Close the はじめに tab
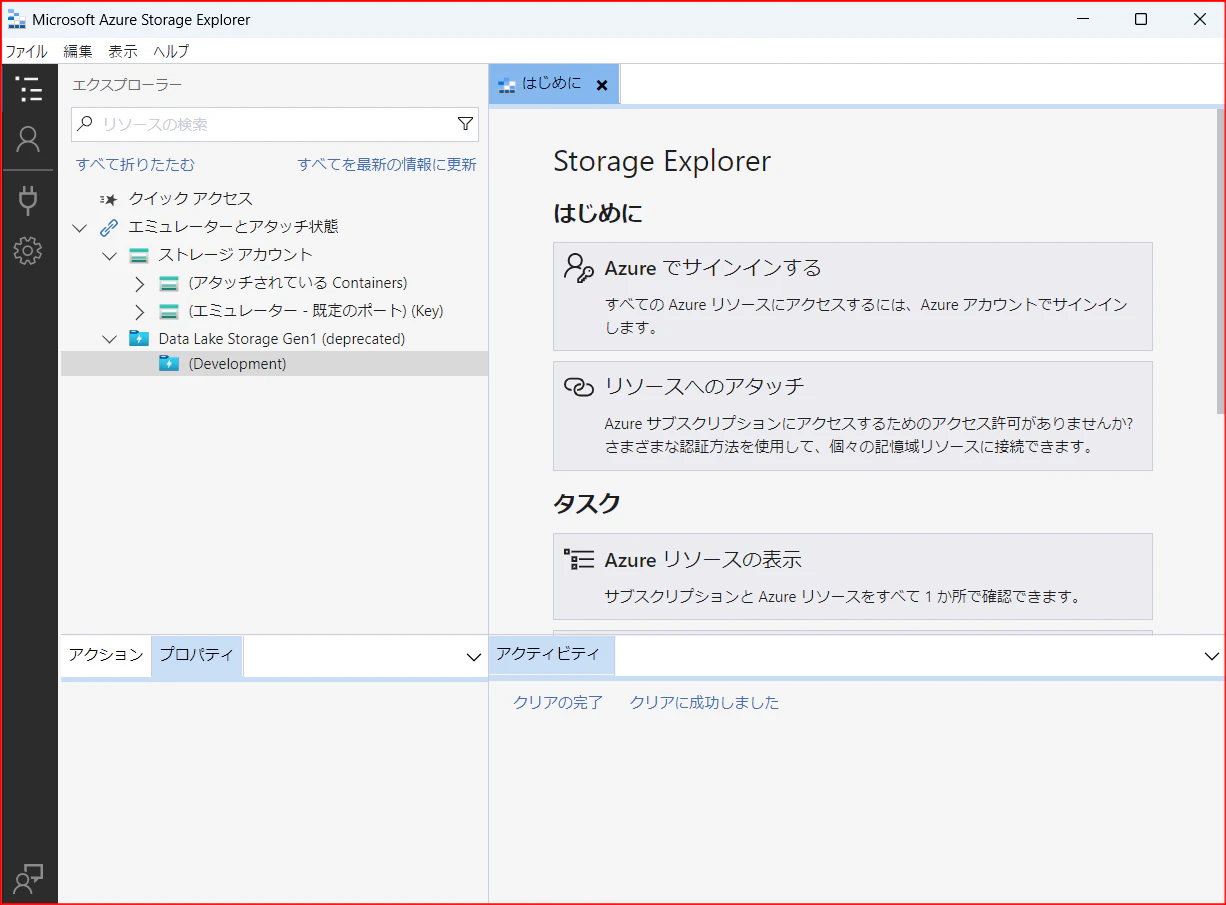The image size is (1226, 905). click(602, 85)
